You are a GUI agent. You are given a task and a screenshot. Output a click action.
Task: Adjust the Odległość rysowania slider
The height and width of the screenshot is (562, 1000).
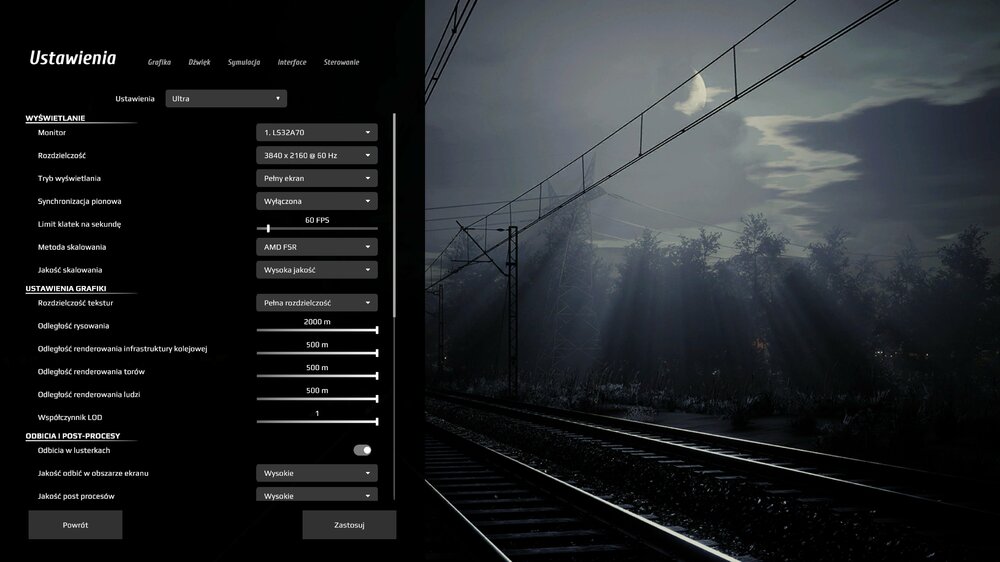pyautogui.click(x=317, y=330)
